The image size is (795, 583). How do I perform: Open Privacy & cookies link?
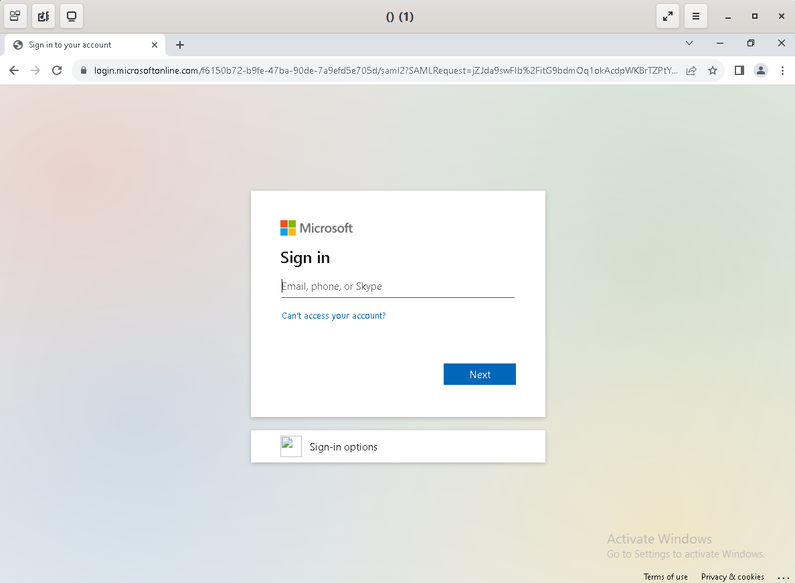point(733,576)
